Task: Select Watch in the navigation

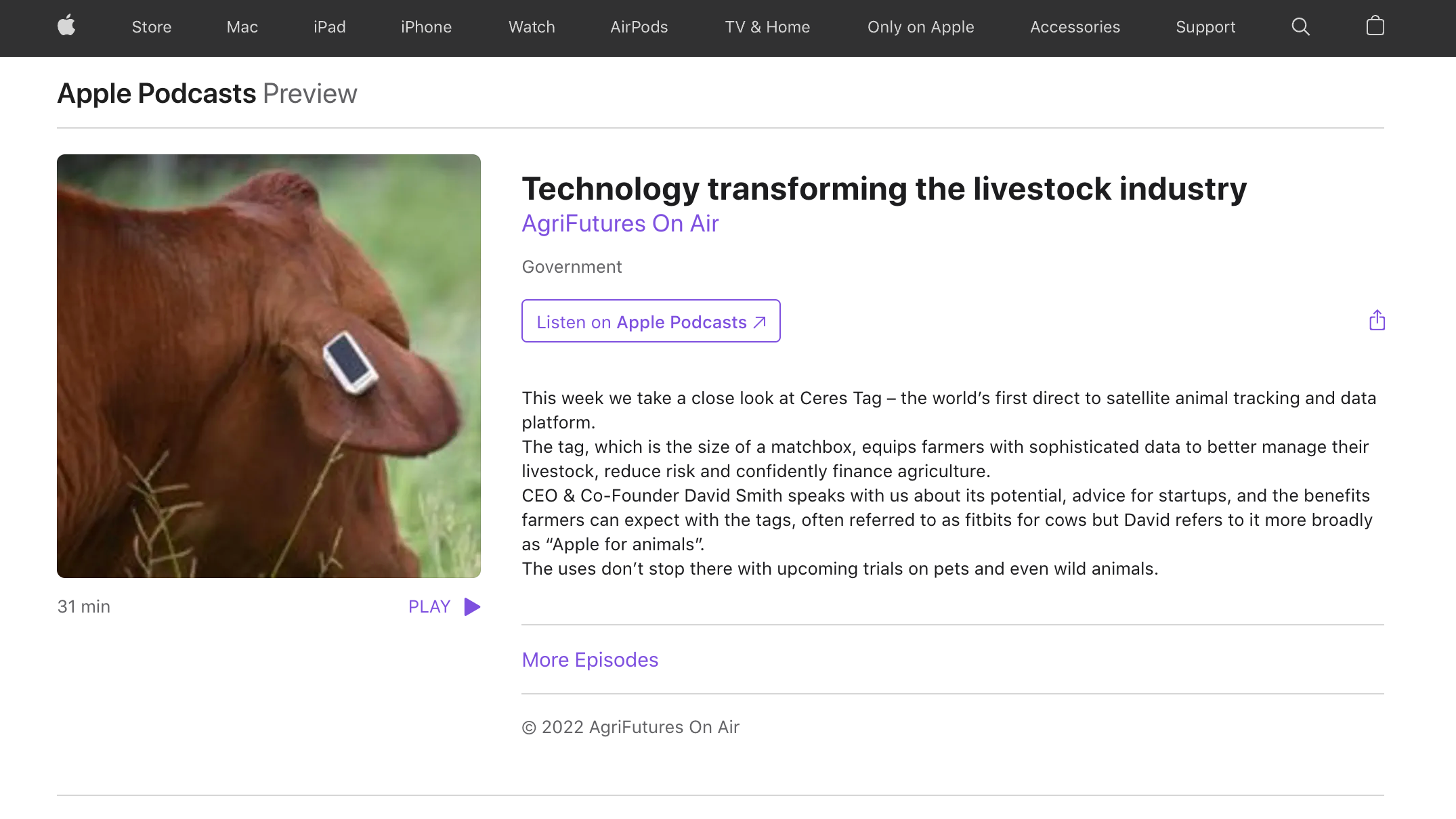Action: [x=531, y=27]
